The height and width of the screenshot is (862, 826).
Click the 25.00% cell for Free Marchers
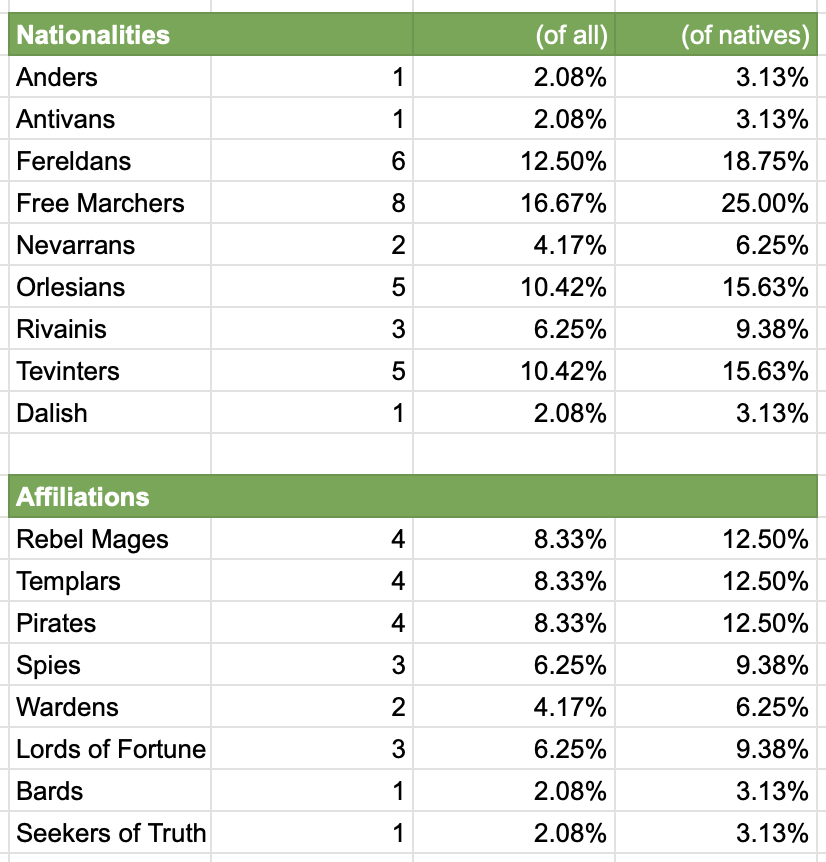coord(716,202)
